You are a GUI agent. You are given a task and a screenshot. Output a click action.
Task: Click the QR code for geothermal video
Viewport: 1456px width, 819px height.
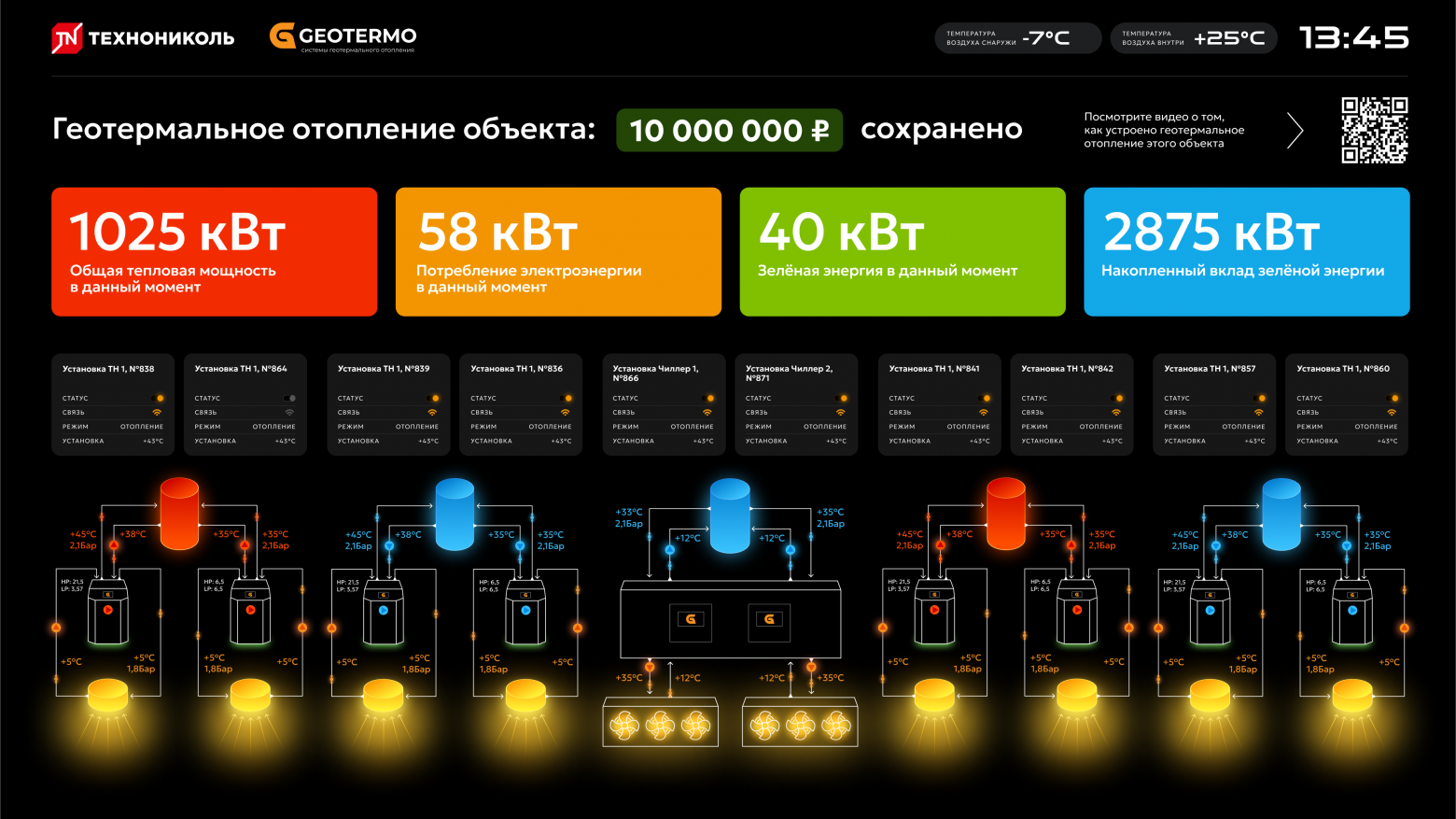(1374, 130)
